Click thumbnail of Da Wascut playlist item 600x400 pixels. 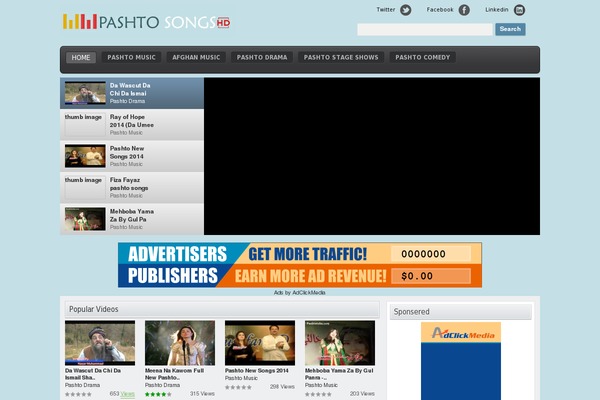pyautogui.click(x=85, y=93)
